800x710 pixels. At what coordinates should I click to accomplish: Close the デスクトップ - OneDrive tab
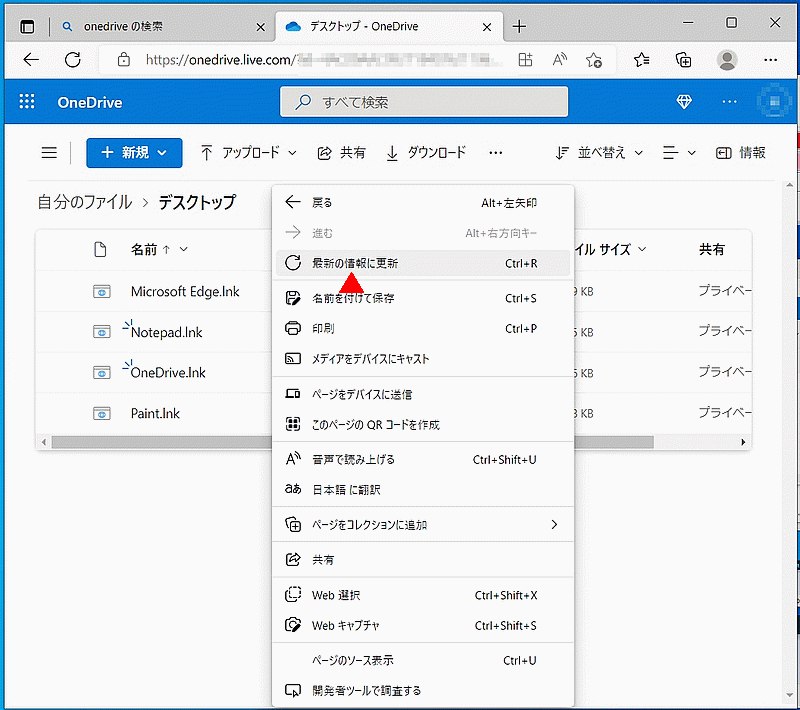click(x=487, y=27)
